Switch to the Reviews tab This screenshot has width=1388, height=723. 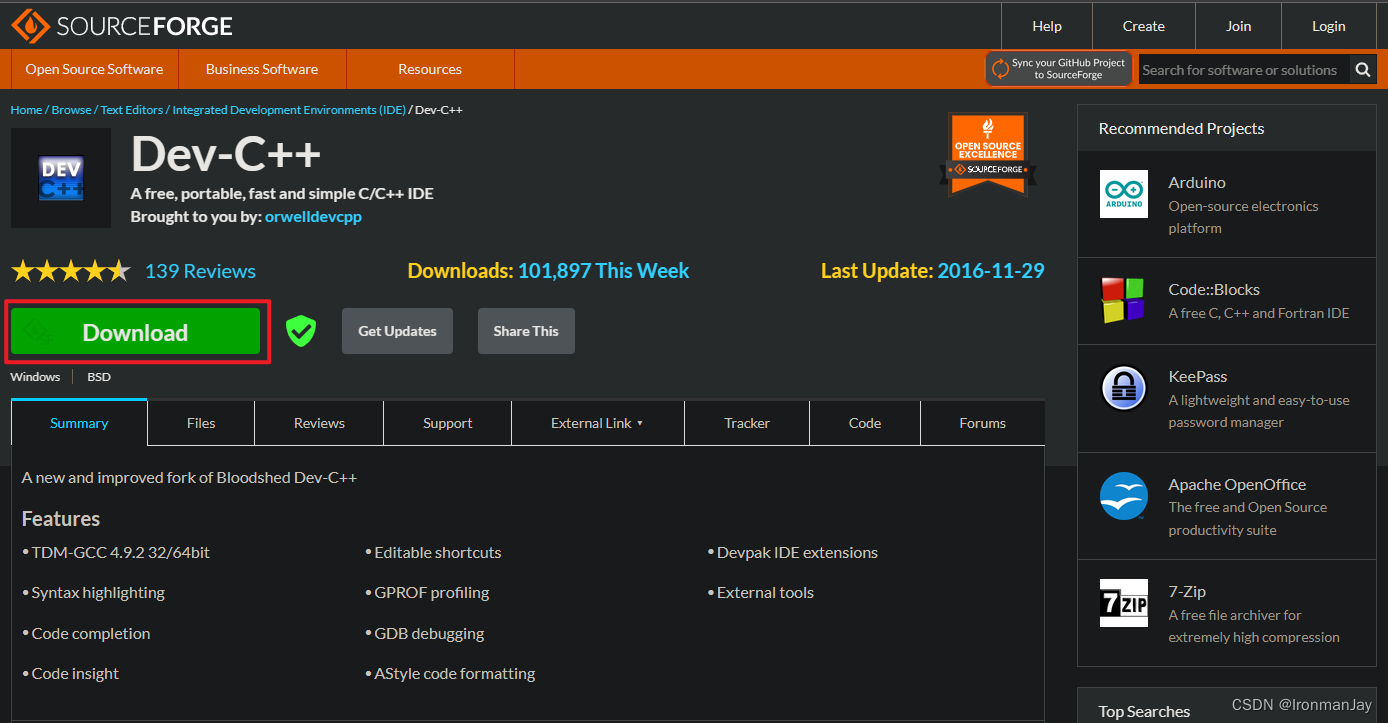pos(319,423)
